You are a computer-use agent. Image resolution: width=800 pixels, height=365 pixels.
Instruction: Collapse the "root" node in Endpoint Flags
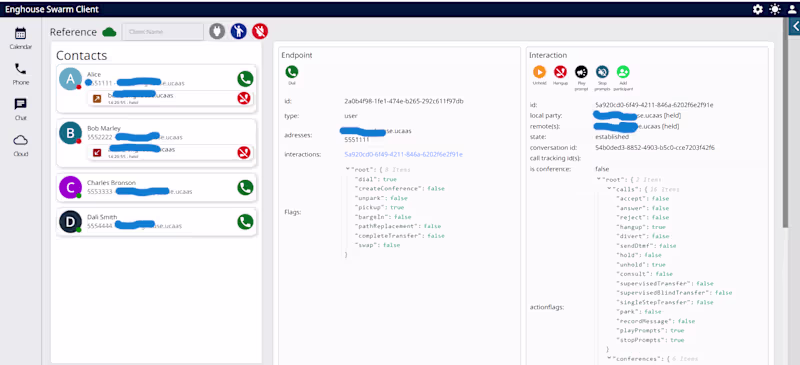pos(348,169)
